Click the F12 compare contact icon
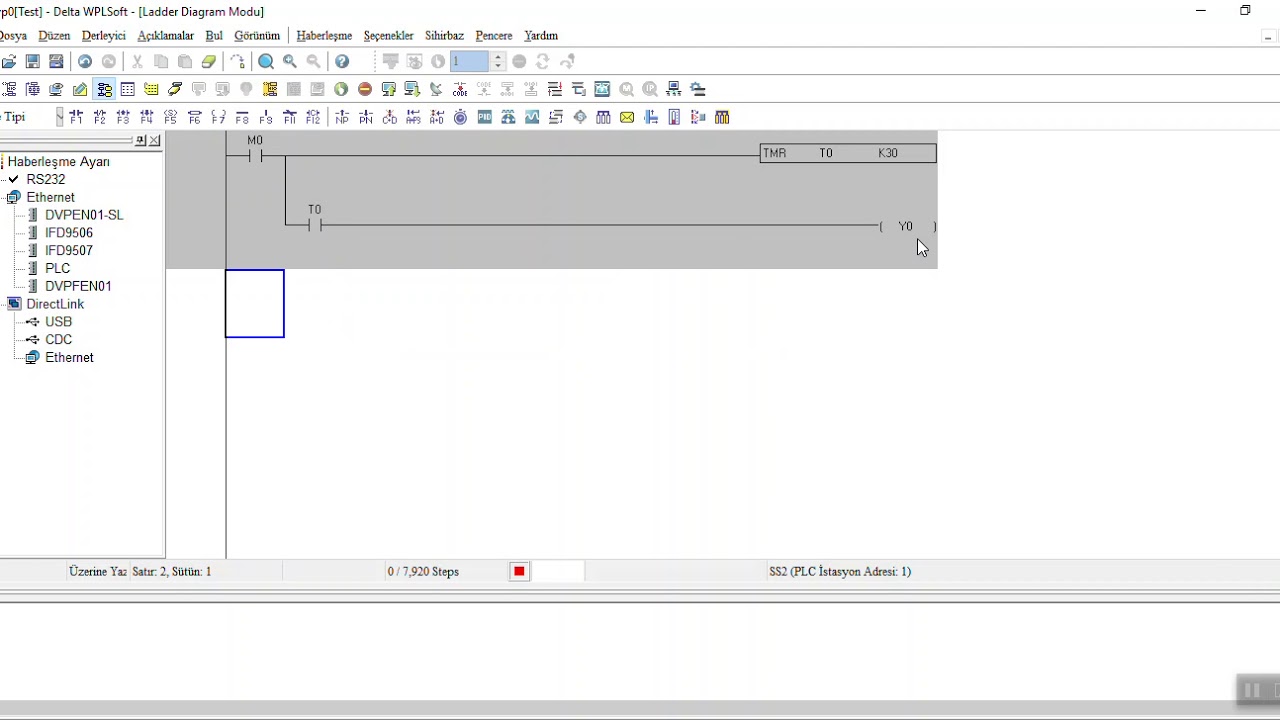Screen dimensions: 1280x720 click(x=313, y=117)
